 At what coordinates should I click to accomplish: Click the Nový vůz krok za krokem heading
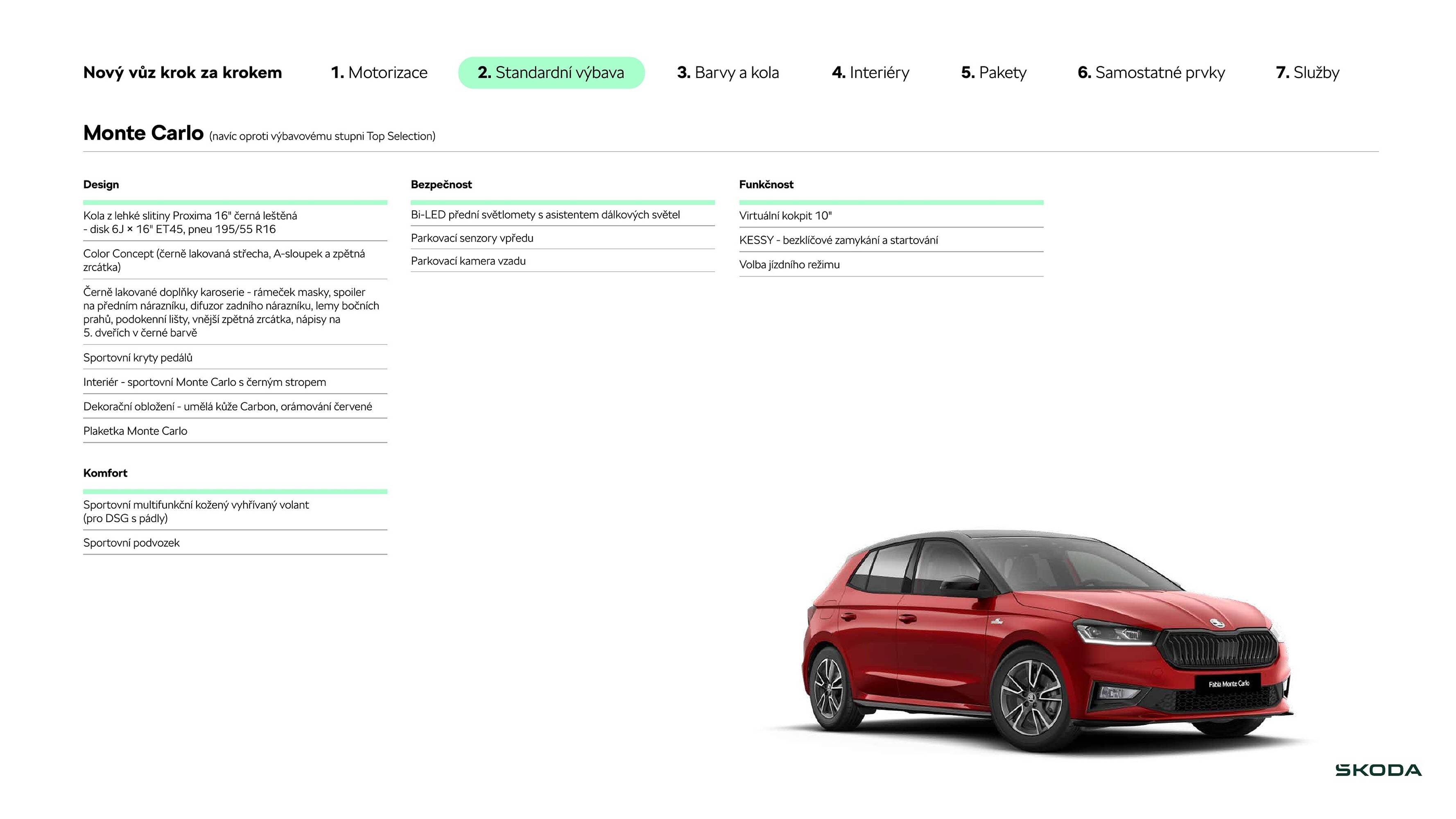(182, 72)
